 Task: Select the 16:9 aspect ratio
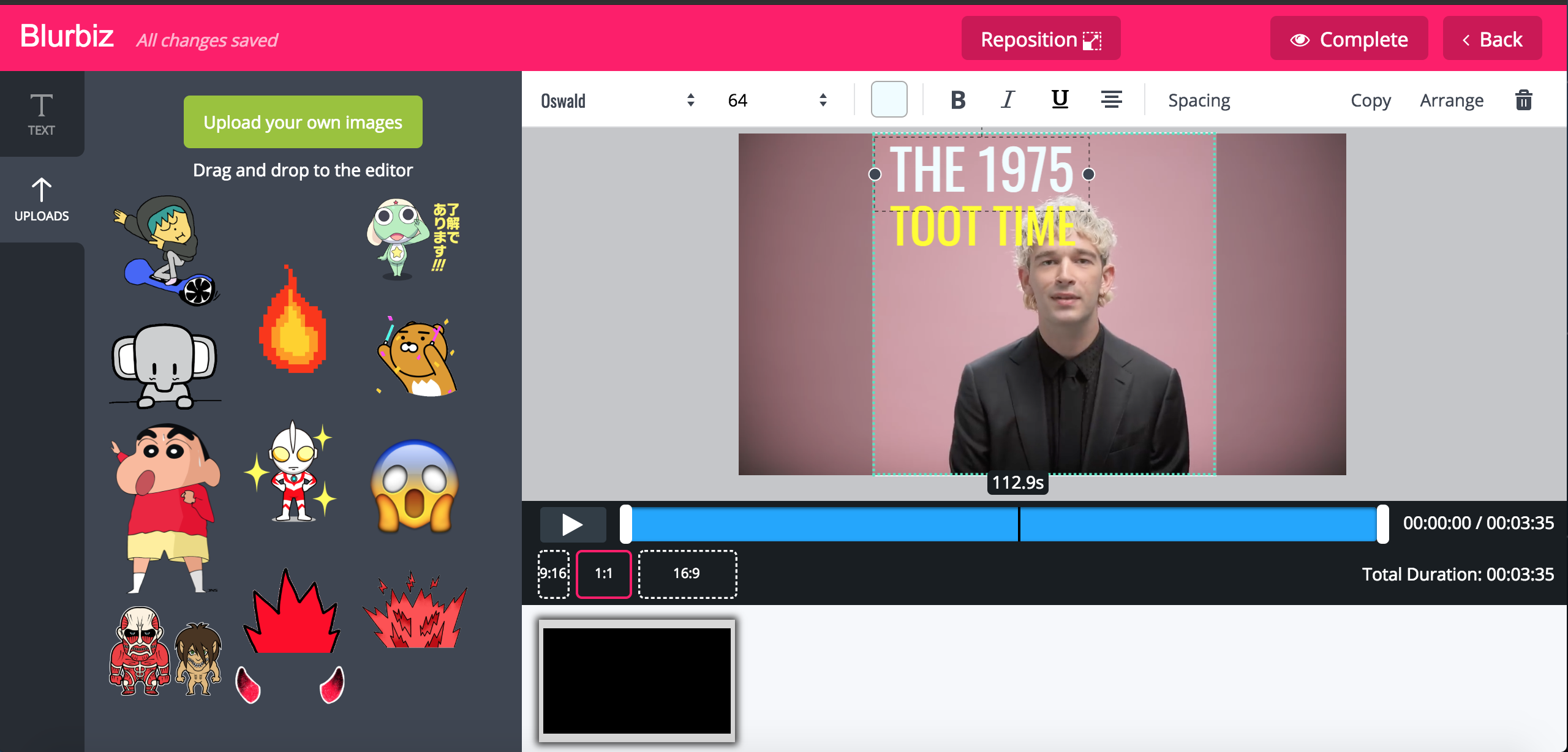(x=687, y=574)
